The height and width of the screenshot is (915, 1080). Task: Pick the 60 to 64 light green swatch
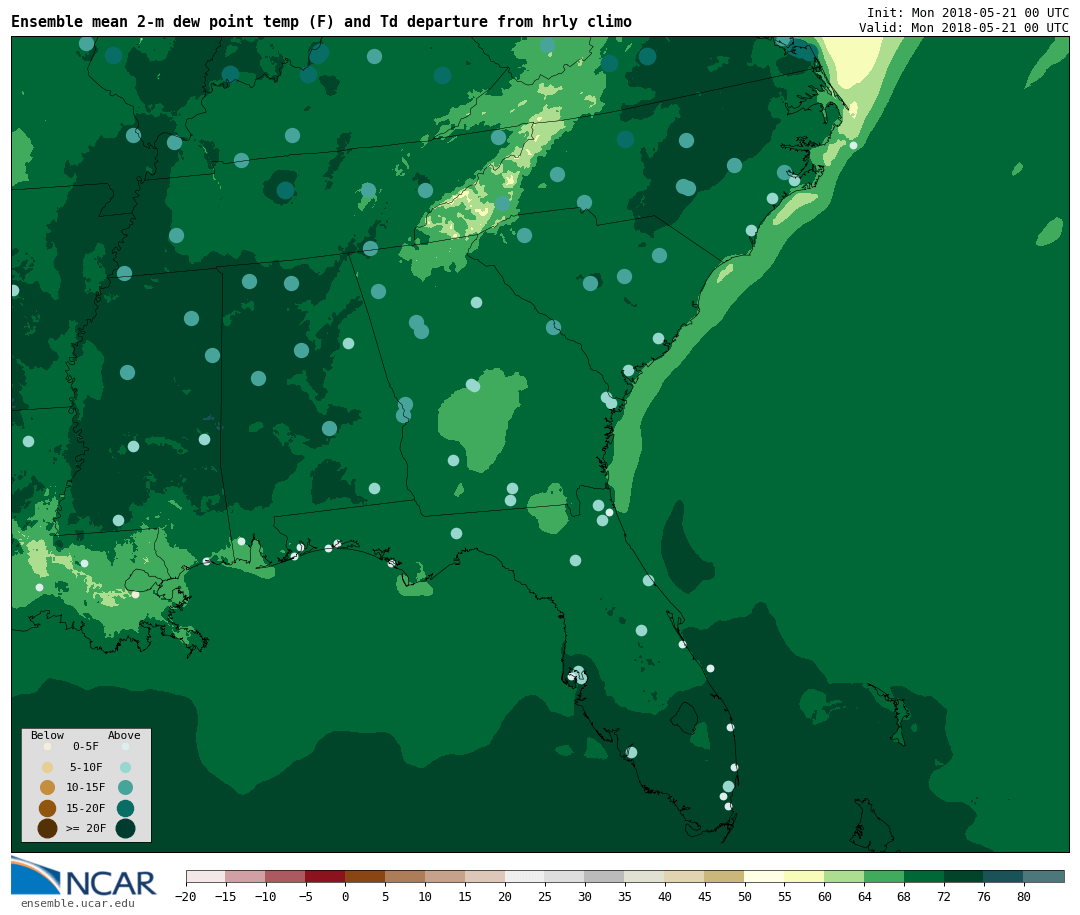[844, 876]
